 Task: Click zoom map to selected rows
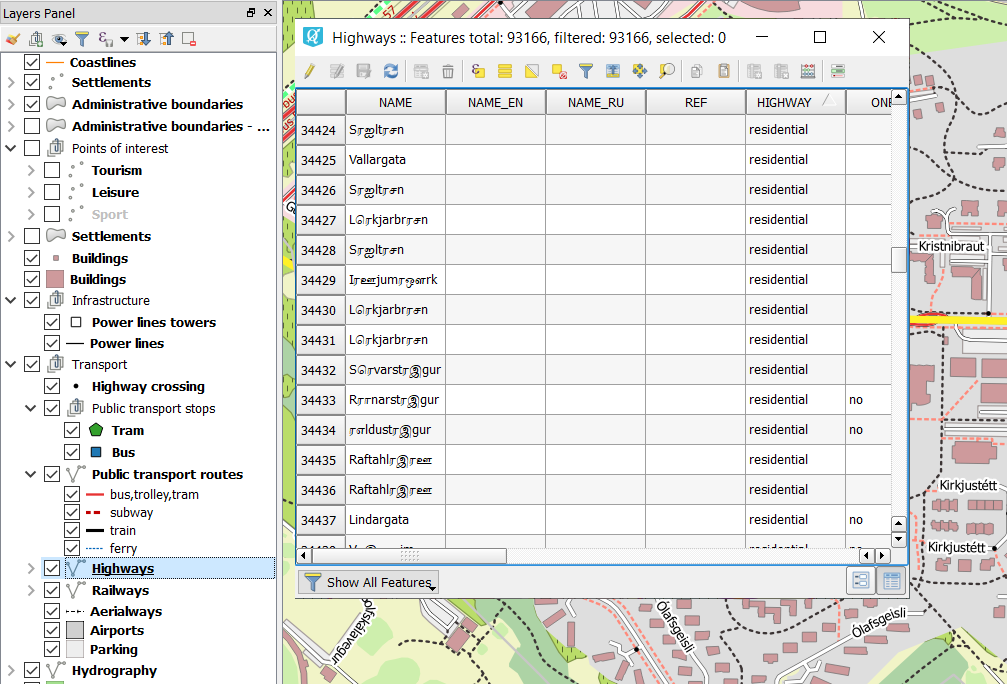666,71
